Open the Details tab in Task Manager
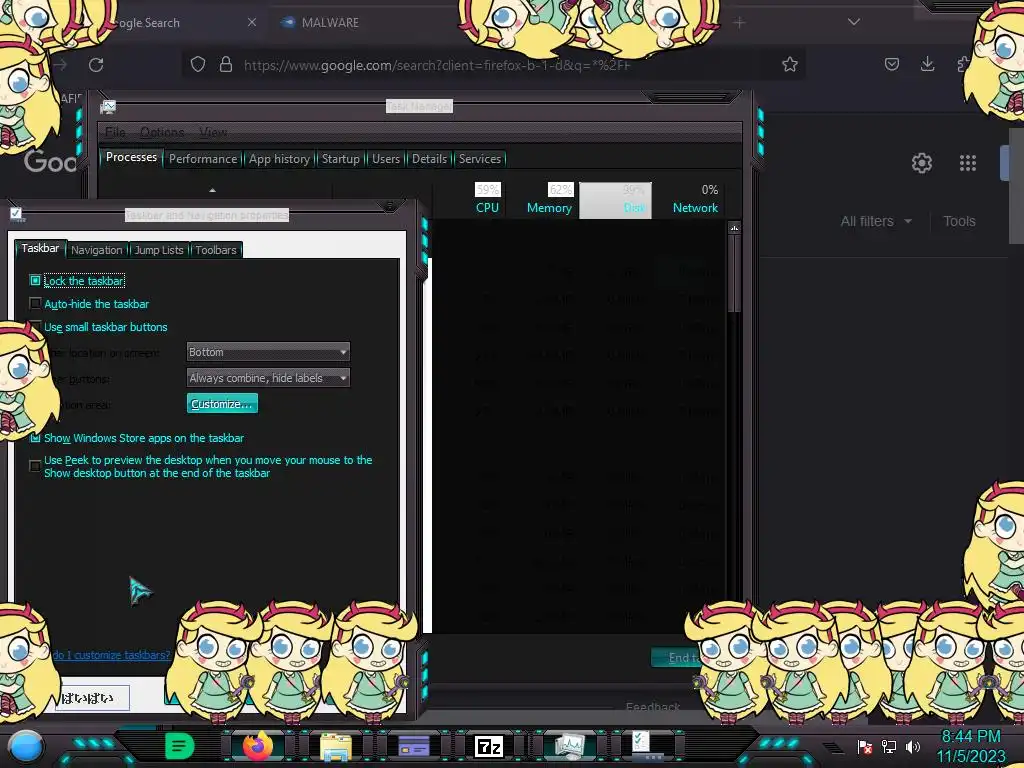1024x768 pixels. (429, 159)
